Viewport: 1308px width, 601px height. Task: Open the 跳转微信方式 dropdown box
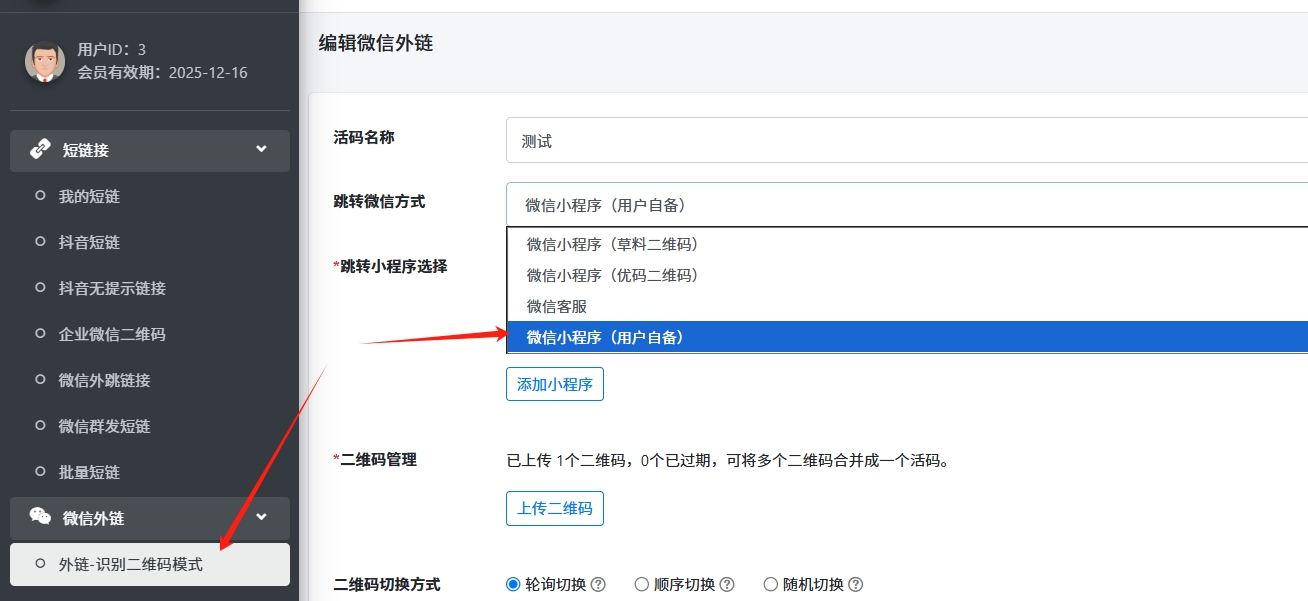pyautogui.click(x=906, y=205)
